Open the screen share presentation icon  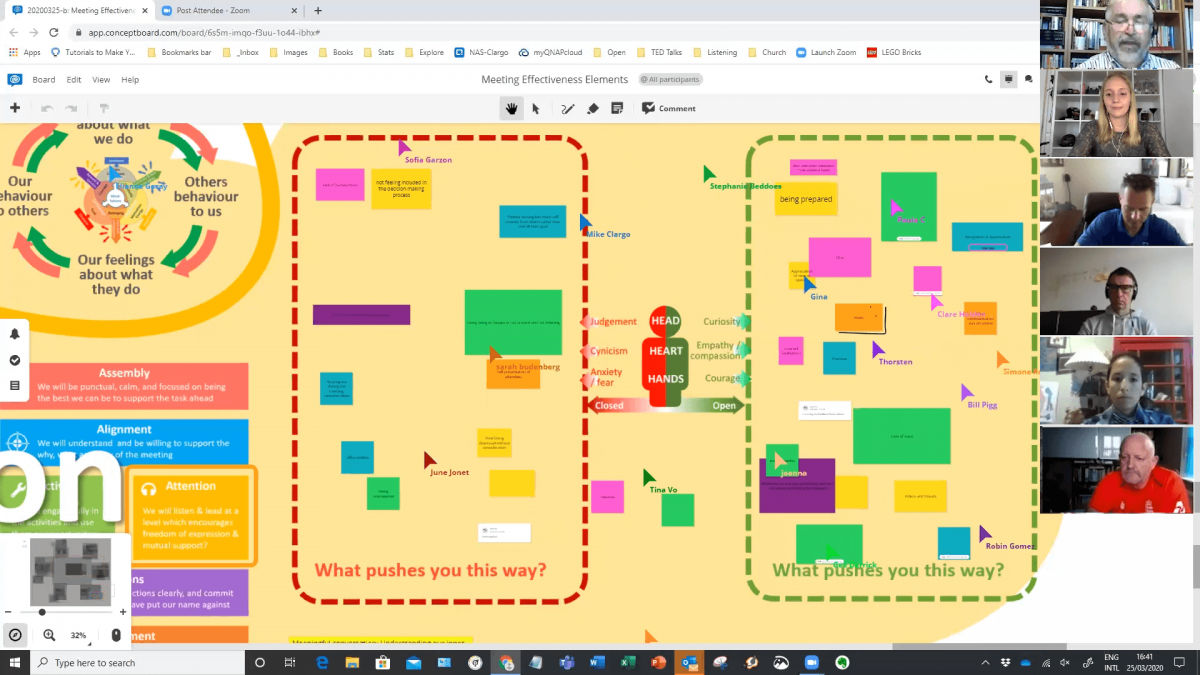(1009, 79)
